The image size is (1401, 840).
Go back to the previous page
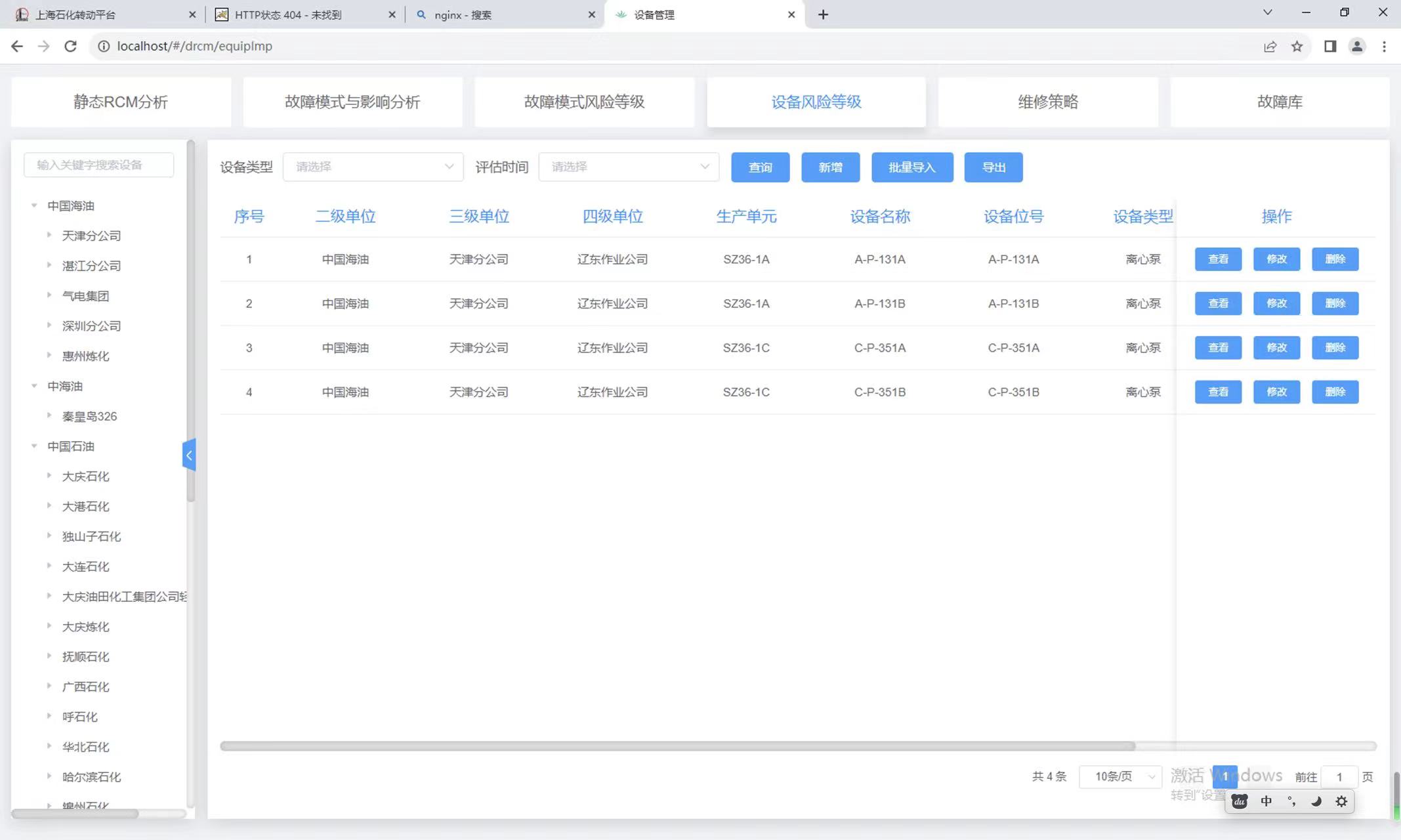(17, 46)
